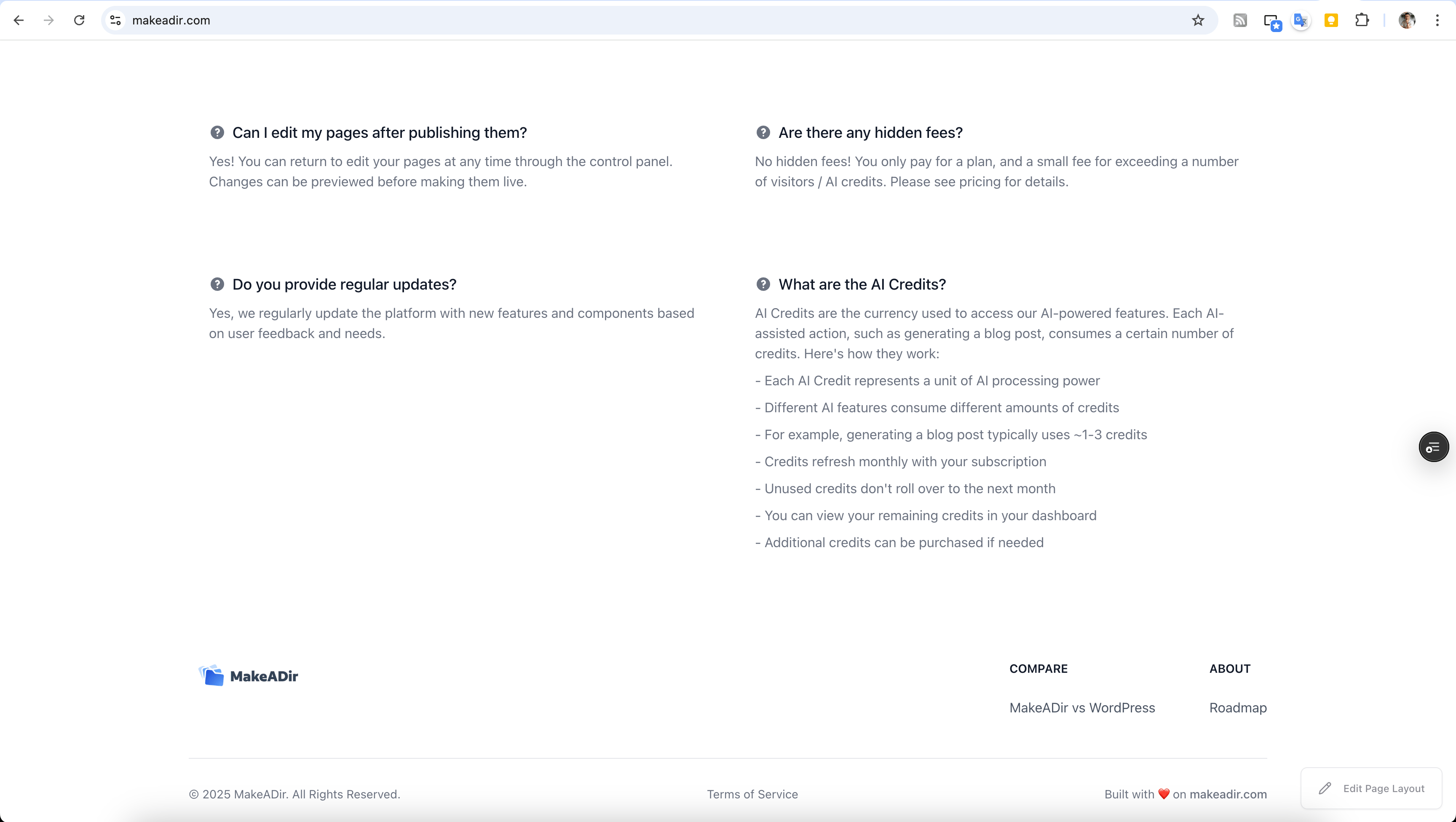
Task: Click the makeadir.com address bar
Action: tap(622, 20)
